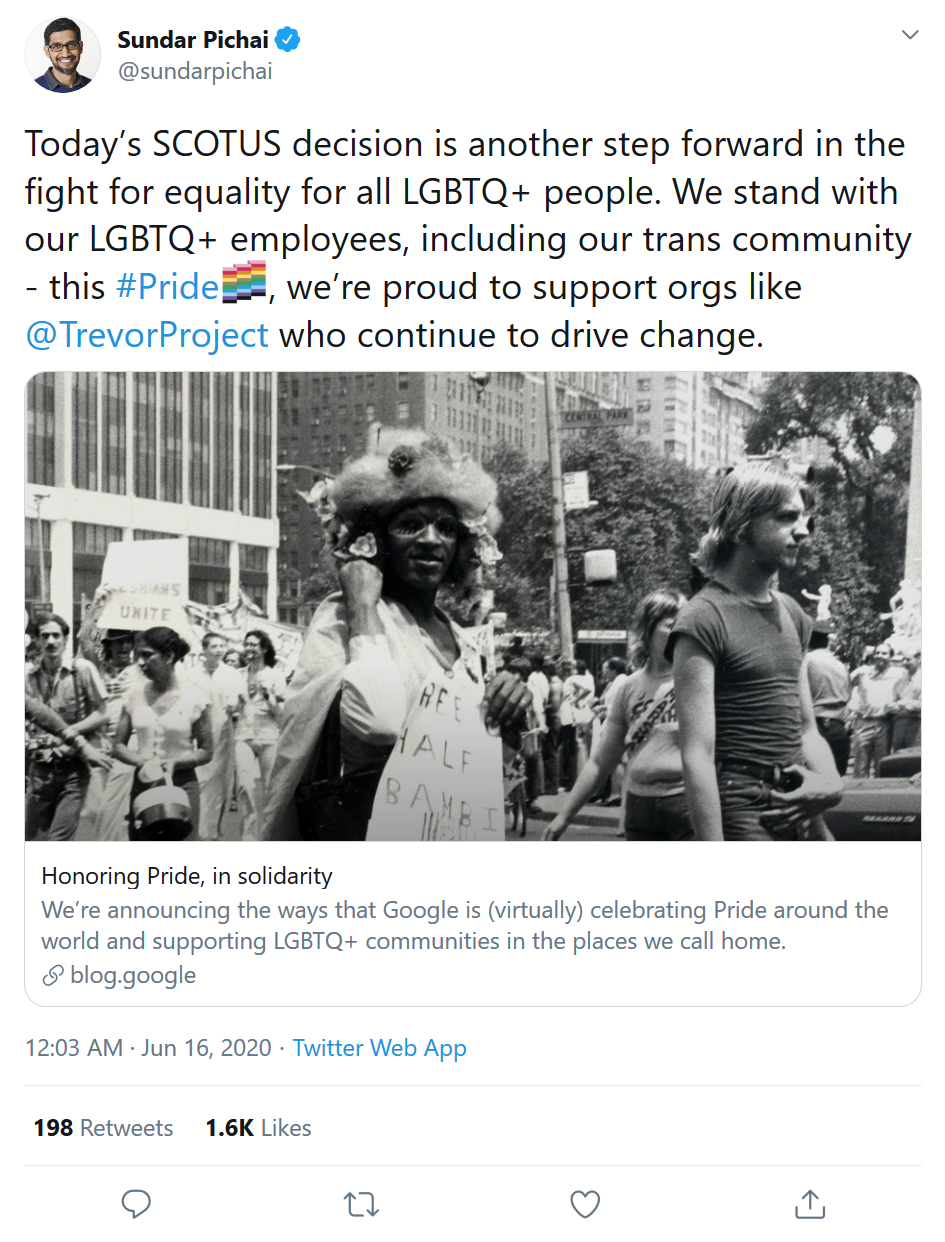The height and width of the screenshot is (1242, 945).
Task: Open the profile picture avatar
Action: pos(63,54)
